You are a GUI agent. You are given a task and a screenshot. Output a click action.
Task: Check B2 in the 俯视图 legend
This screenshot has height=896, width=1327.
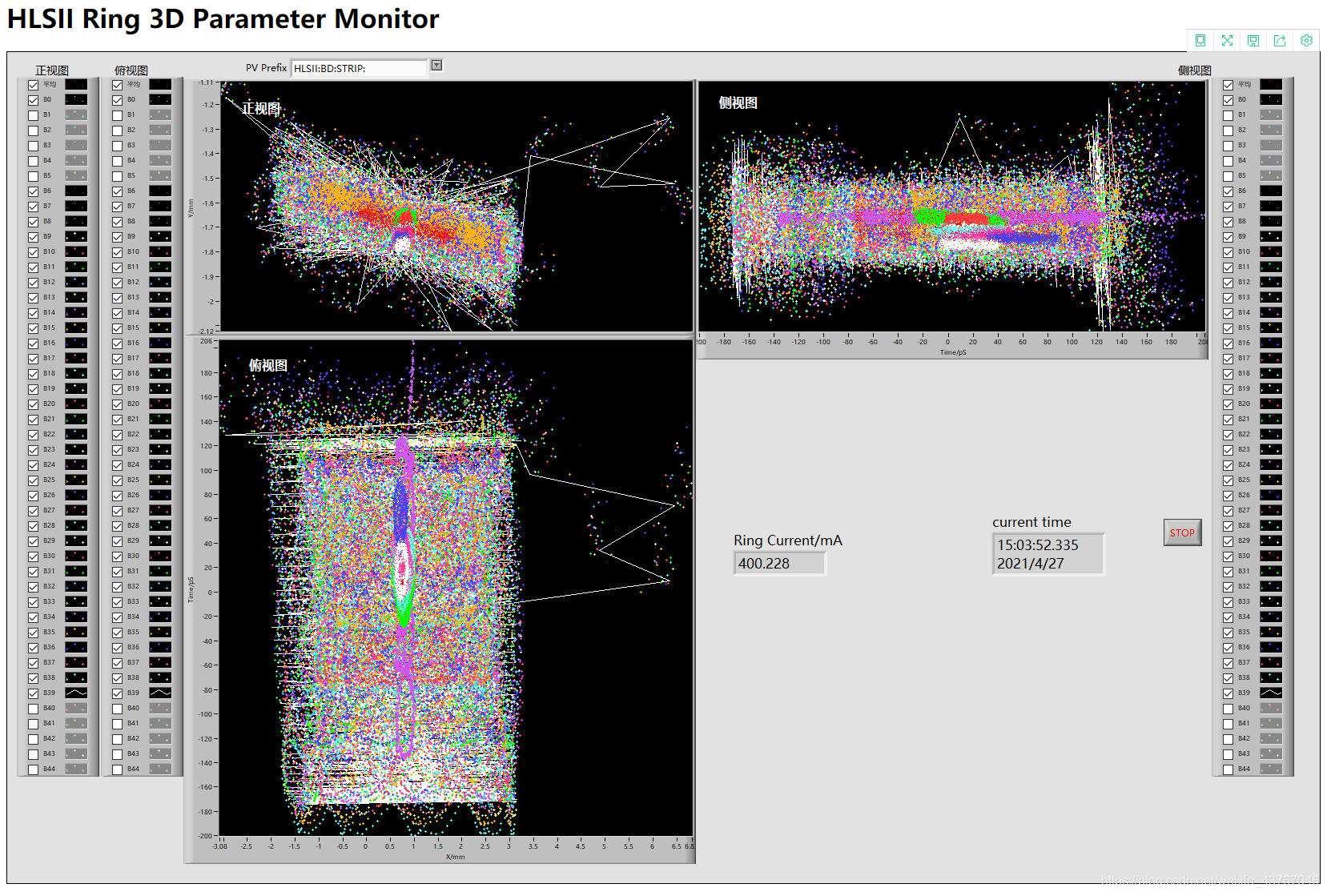coord(117,131)
